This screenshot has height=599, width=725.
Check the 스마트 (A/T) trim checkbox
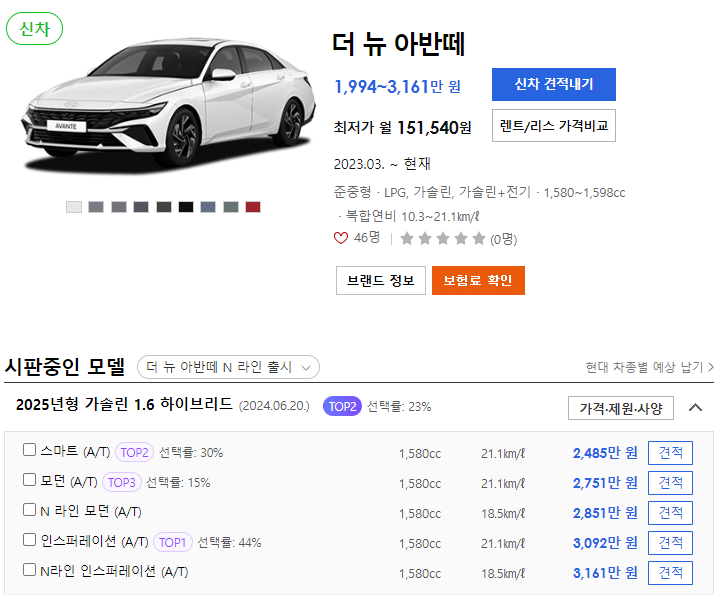pyautogui.click(x=30, y=450)
